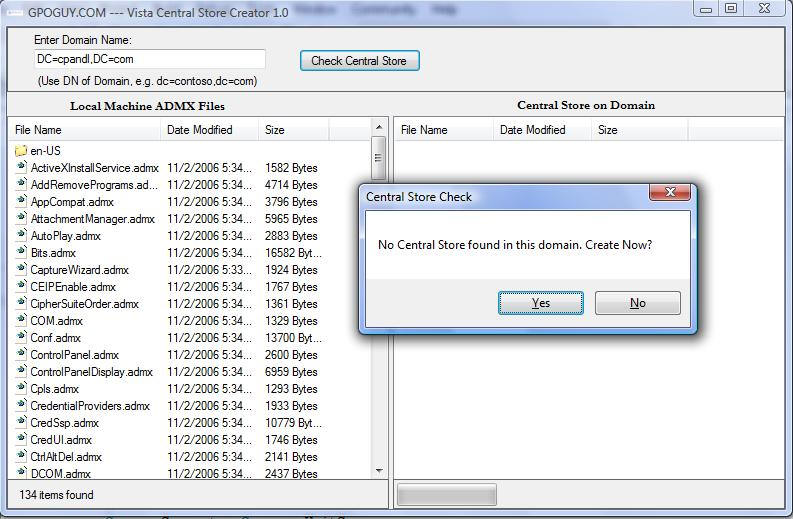
Task: Click AutoPlay.admx file icon
Action: [21, 235]
